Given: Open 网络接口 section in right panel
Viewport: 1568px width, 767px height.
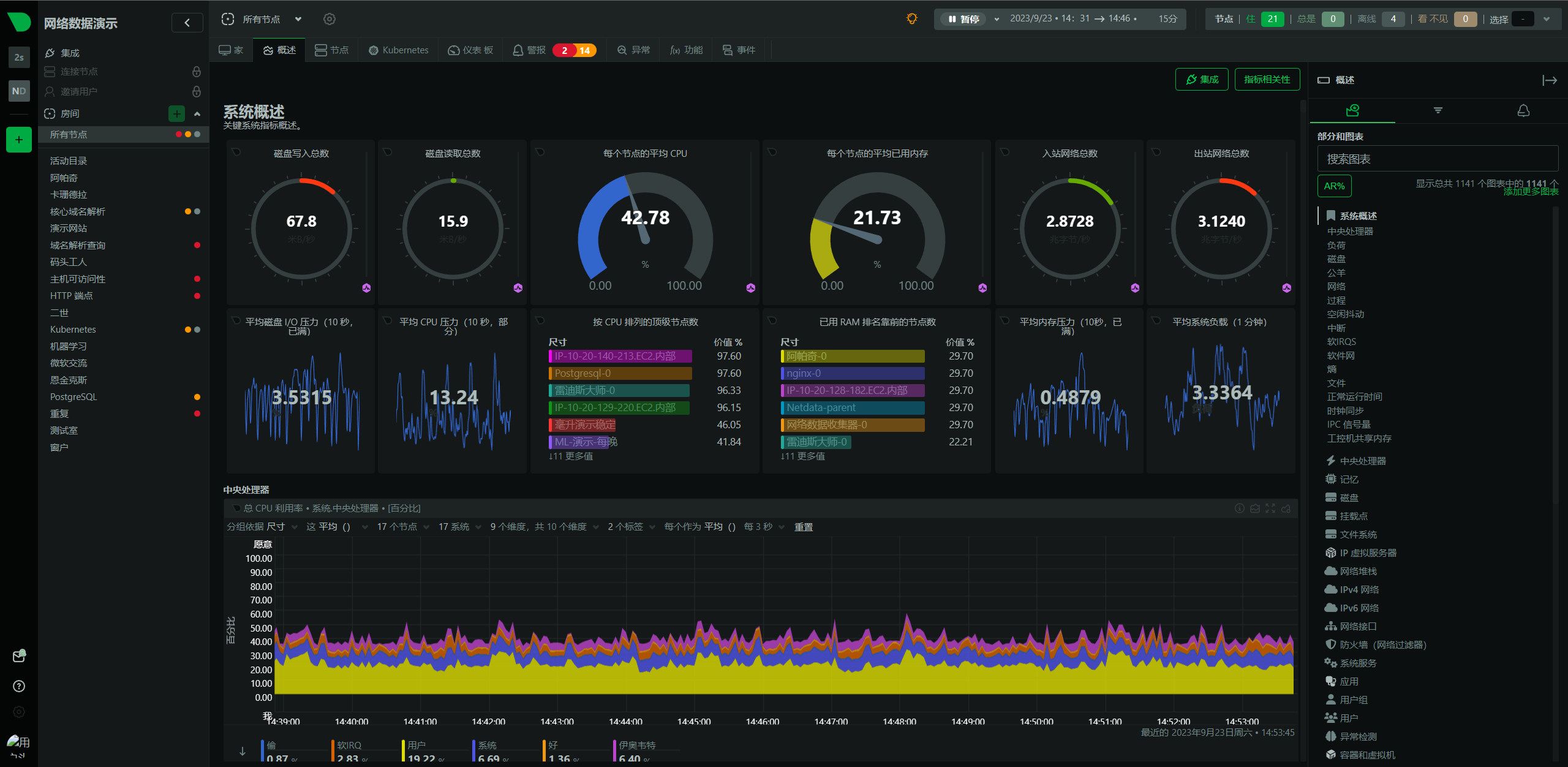Looking at the screenshot, I should click(x=1358, y=626).
